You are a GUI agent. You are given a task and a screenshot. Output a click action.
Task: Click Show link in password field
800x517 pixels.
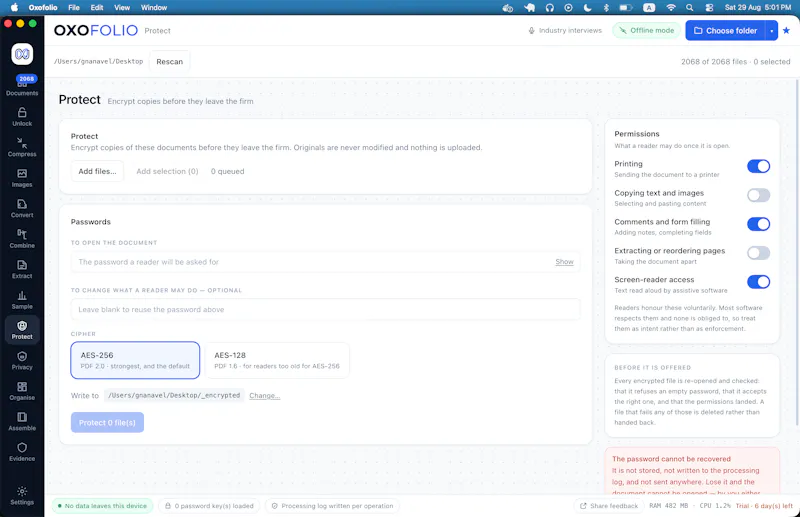click(x=564, y=262)
